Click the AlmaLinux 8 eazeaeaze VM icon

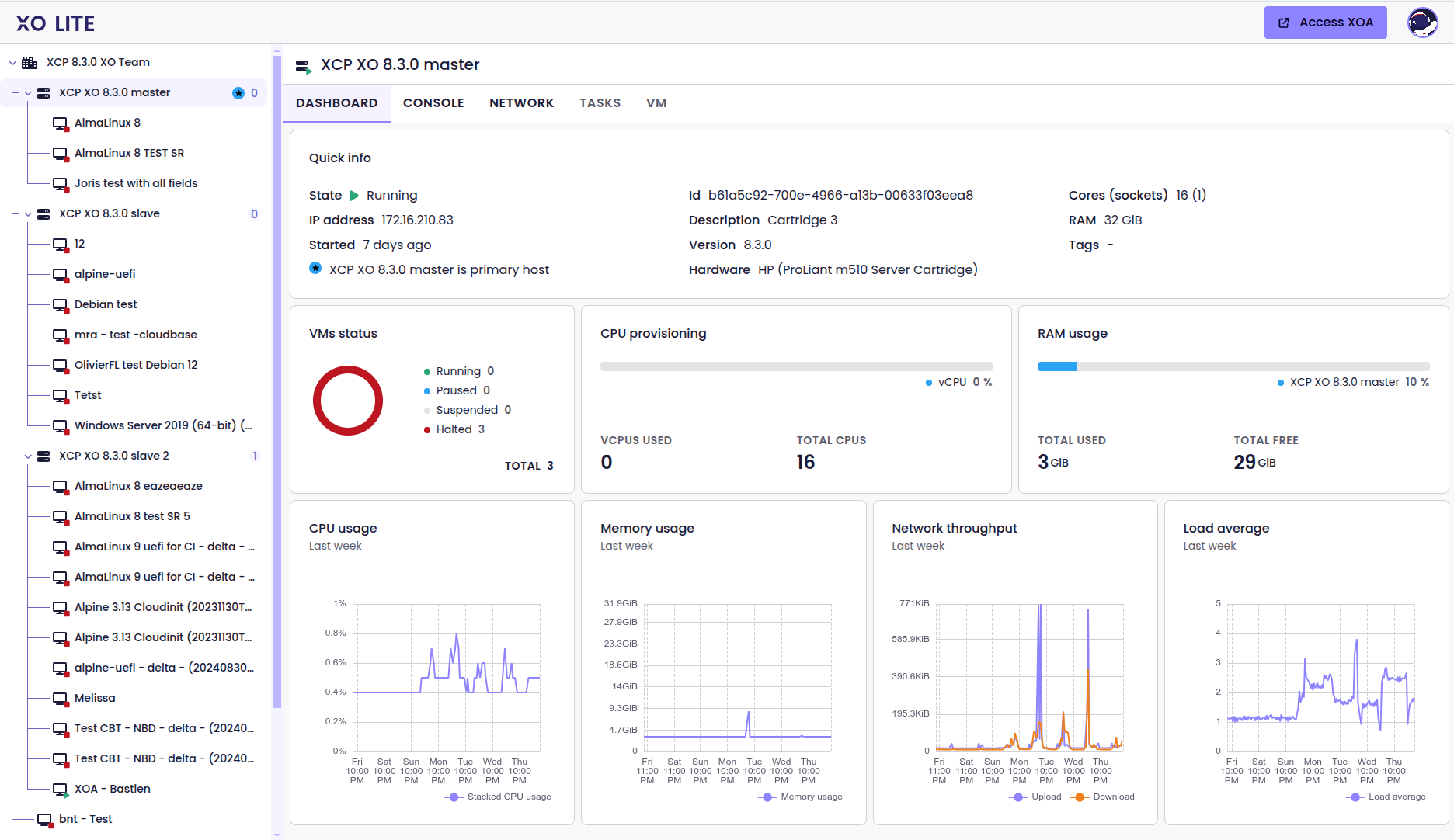(x=60, y=486)
